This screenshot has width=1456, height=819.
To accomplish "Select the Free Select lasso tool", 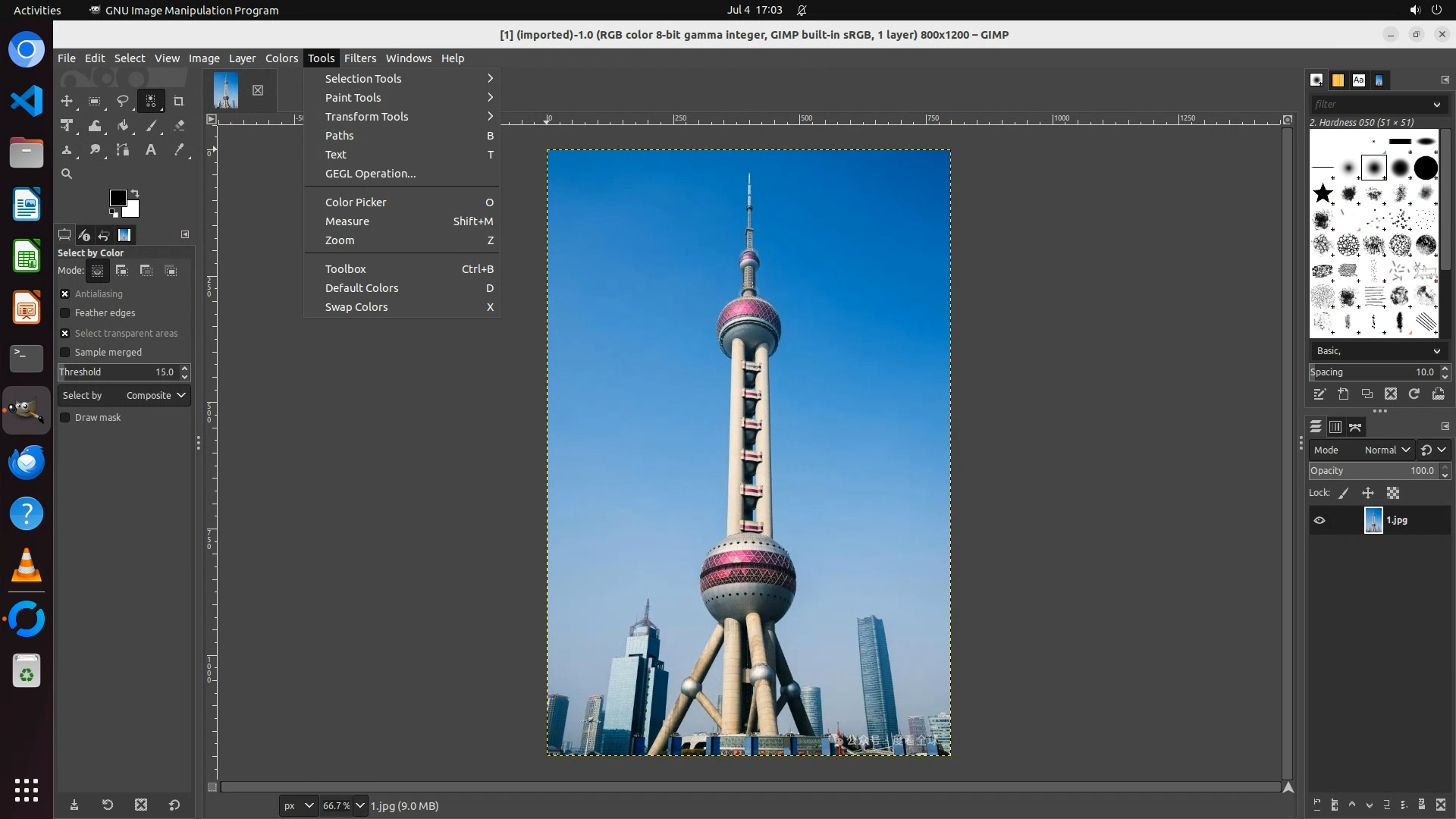I will point(122,101).
